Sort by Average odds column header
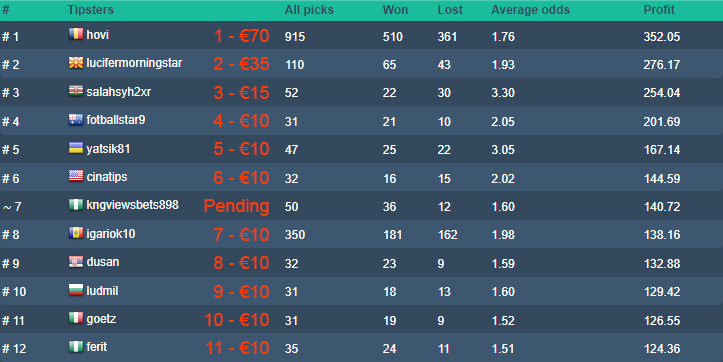The width and height of the screenshot is (723, 362). coord(530,10)
